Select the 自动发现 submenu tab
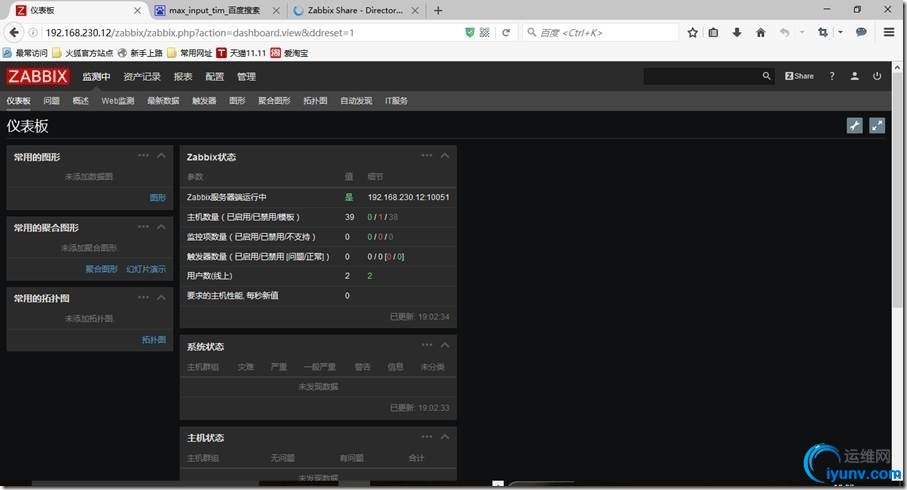Viewport: 907px width, 490px height. [356, 101]
